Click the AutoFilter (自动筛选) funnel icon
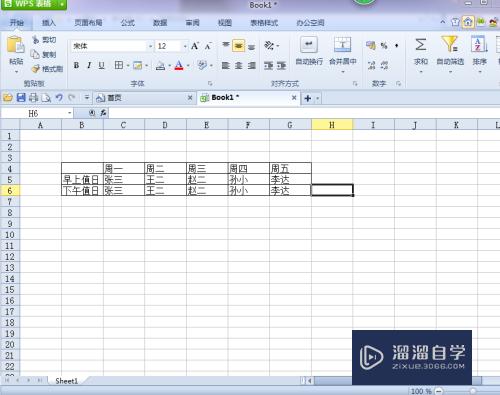The width and height of the screenshot is (500, 395). coord(450,44)
